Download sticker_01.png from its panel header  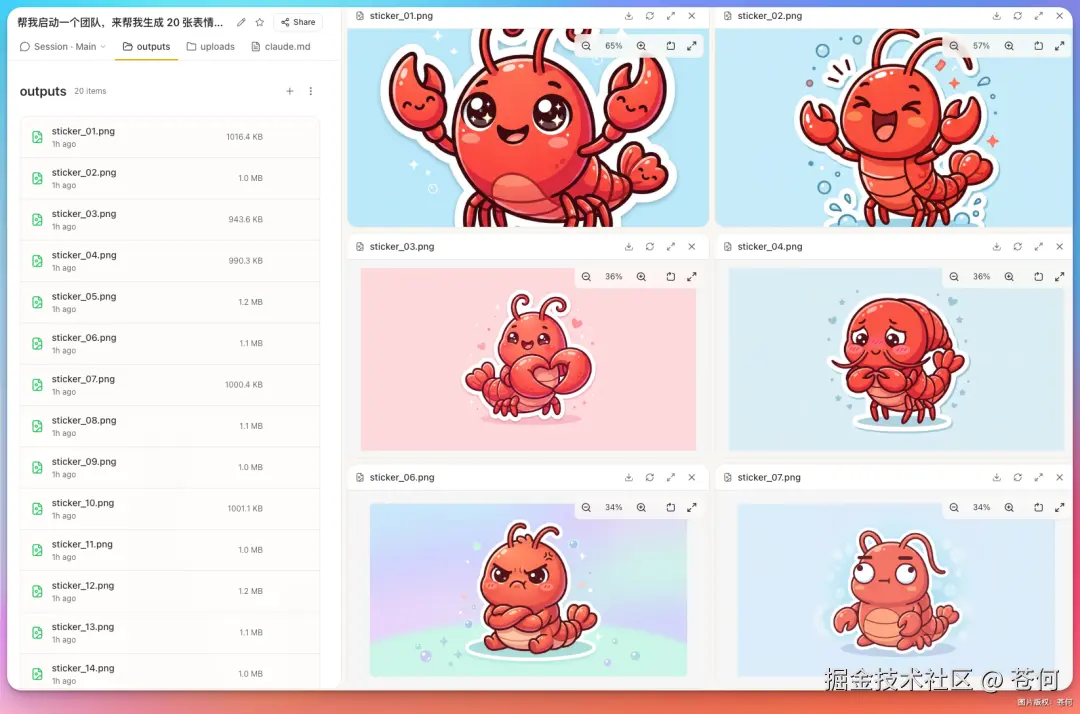click(x=629, y=16)
